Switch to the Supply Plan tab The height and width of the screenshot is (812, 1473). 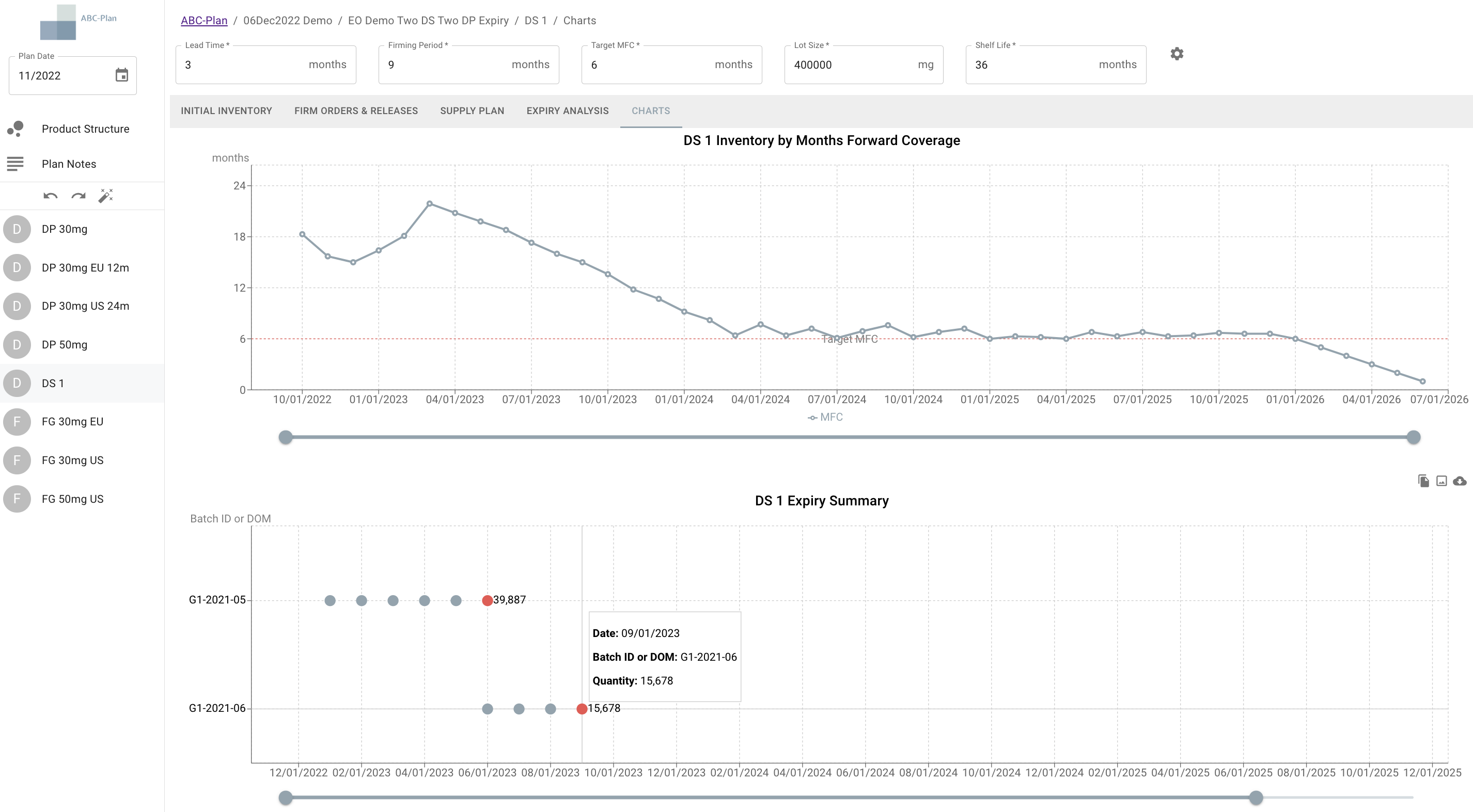472,111
